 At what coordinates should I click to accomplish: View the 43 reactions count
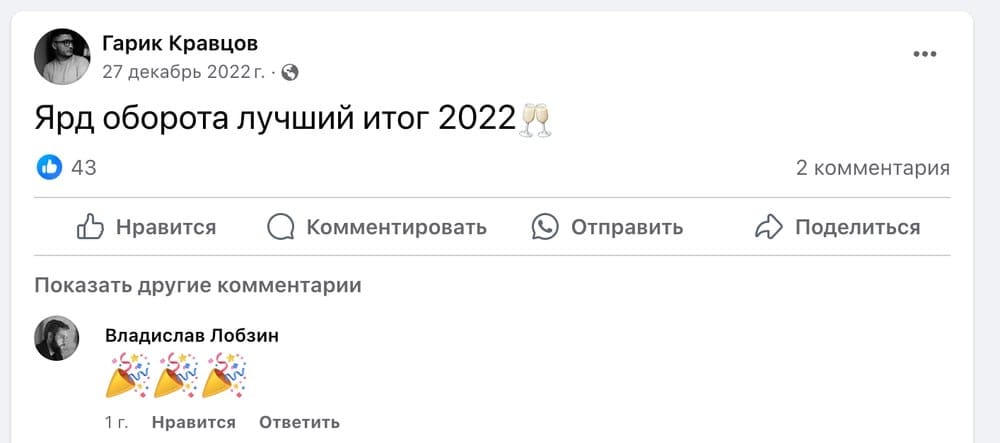click(x=84, y=168)
